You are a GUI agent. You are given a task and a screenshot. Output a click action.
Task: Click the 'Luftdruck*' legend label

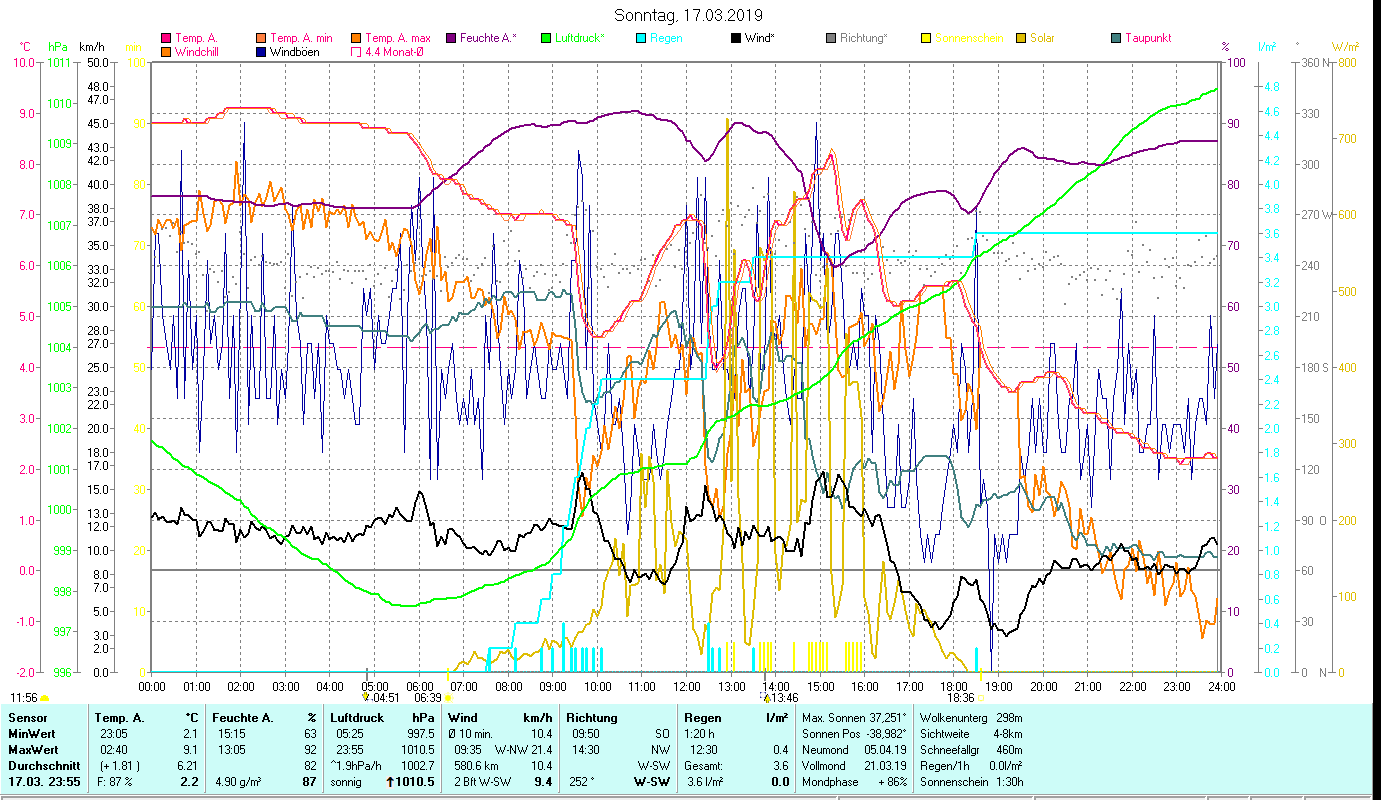click(x=581, y=39)
